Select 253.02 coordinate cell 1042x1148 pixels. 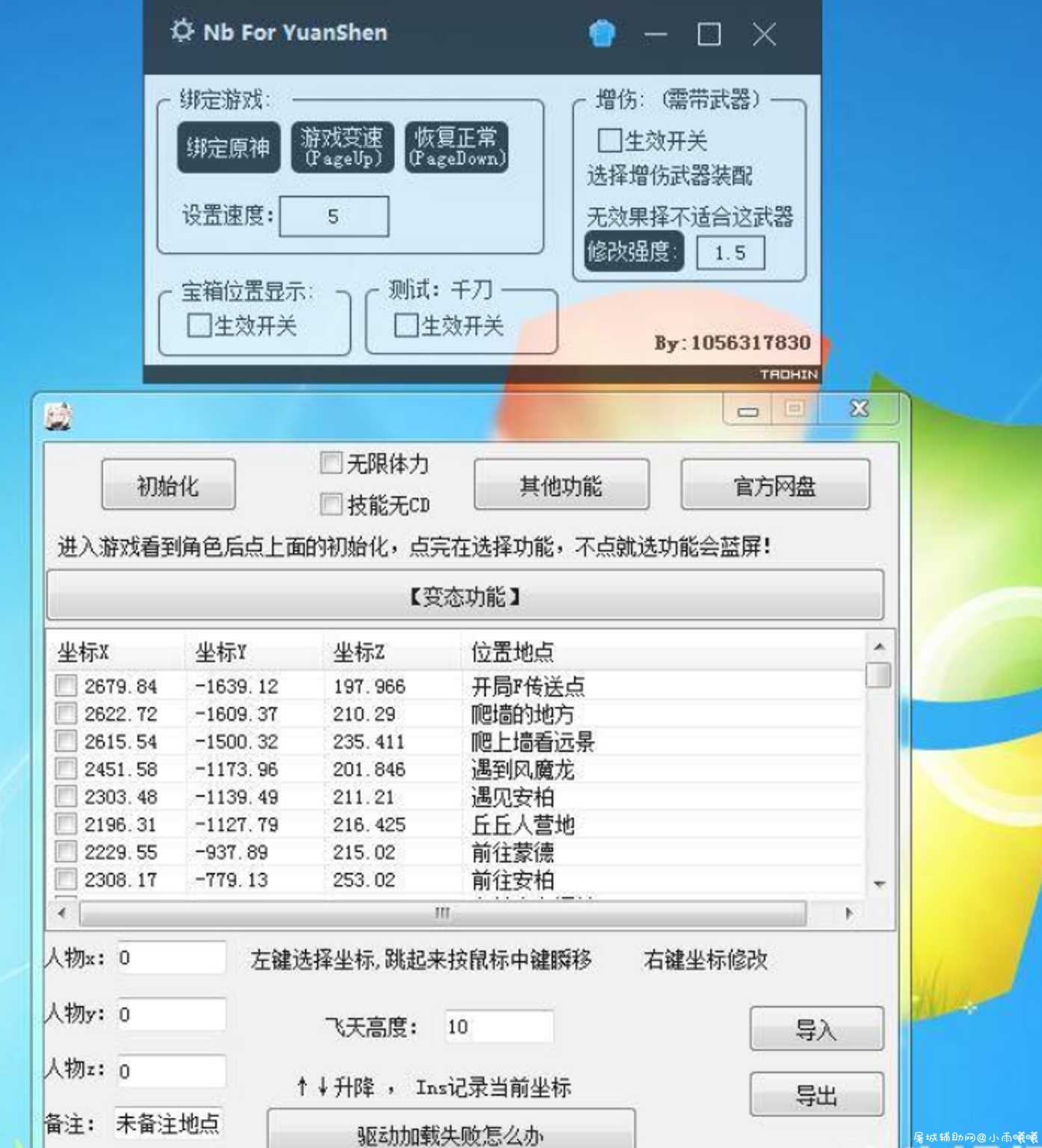364,880
